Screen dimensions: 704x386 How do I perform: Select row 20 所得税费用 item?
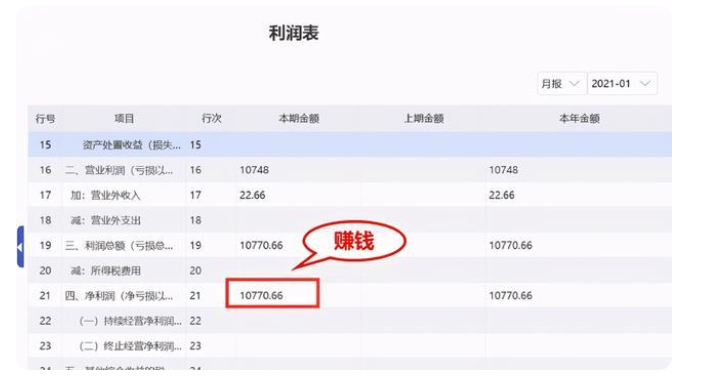(x=106, y=271)
